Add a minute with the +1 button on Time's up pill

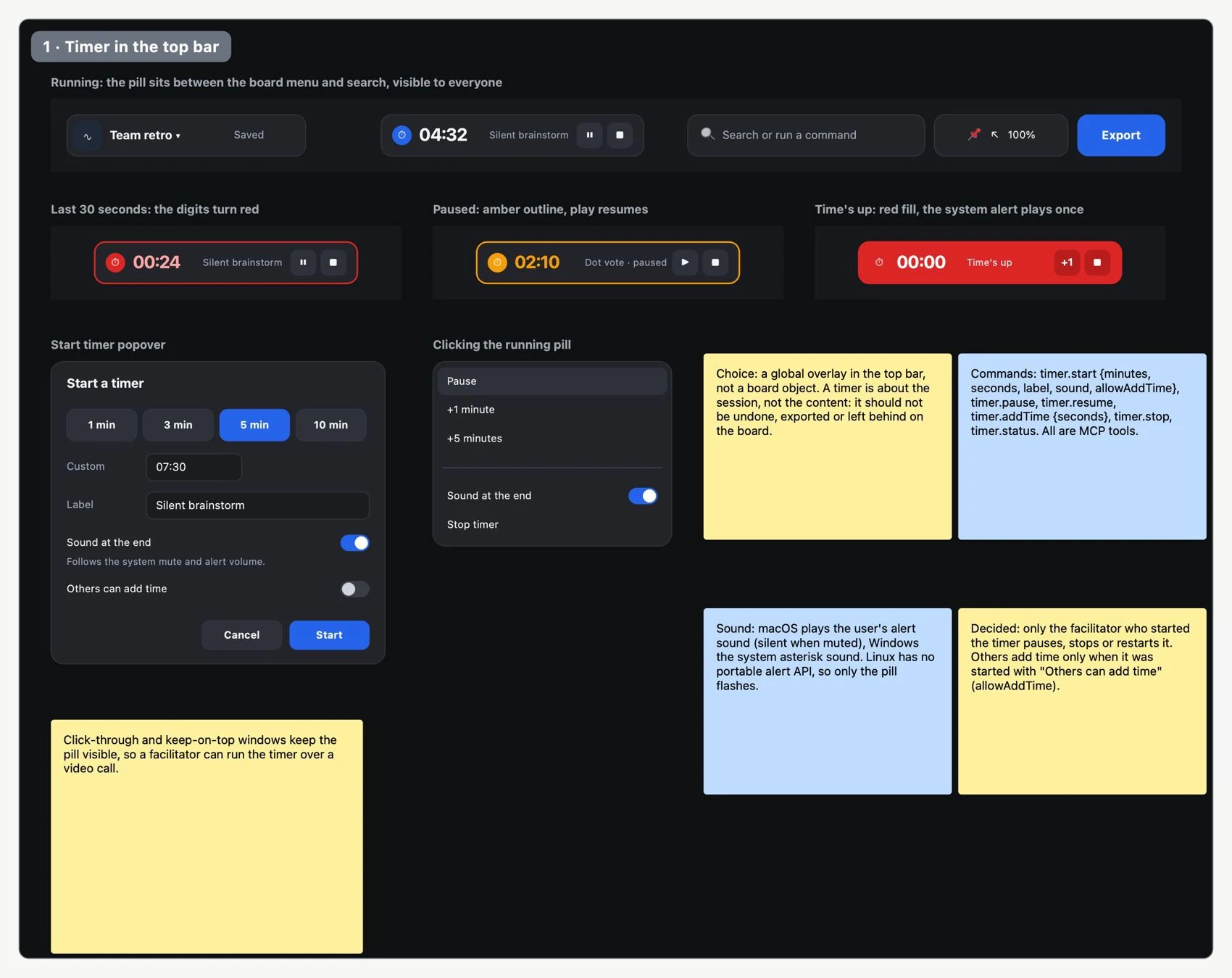coord(1067,262)
